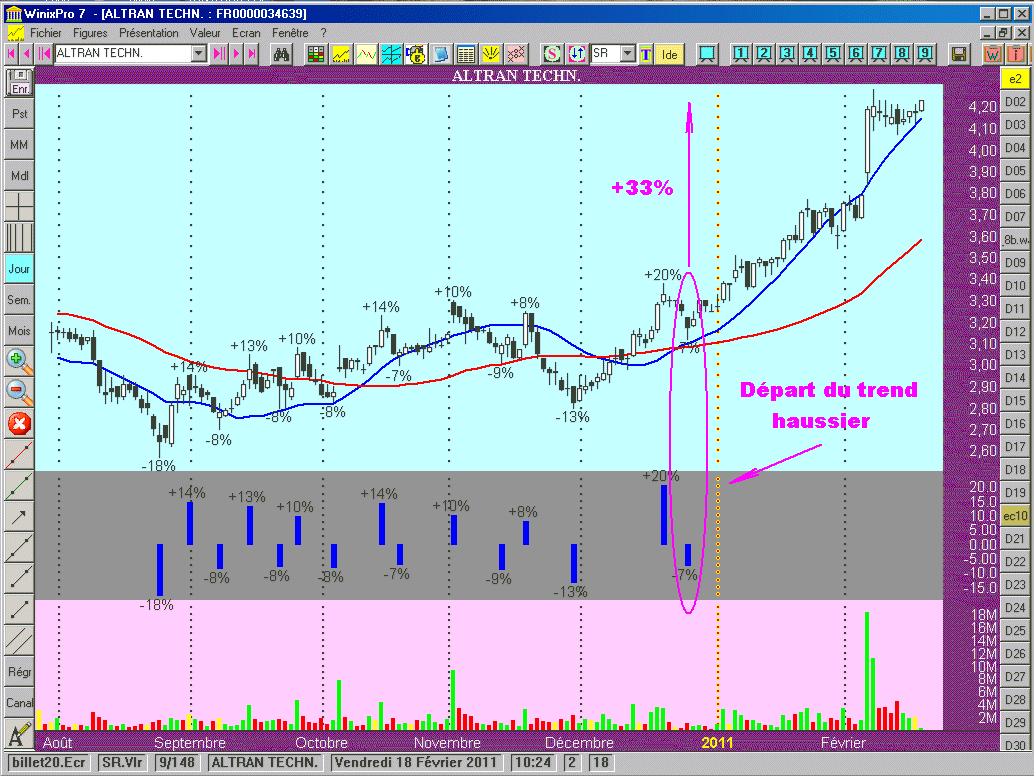Click the SR.Vlr status bar entry
This screenshot has width=1034, height=776.
coord(122,763)
